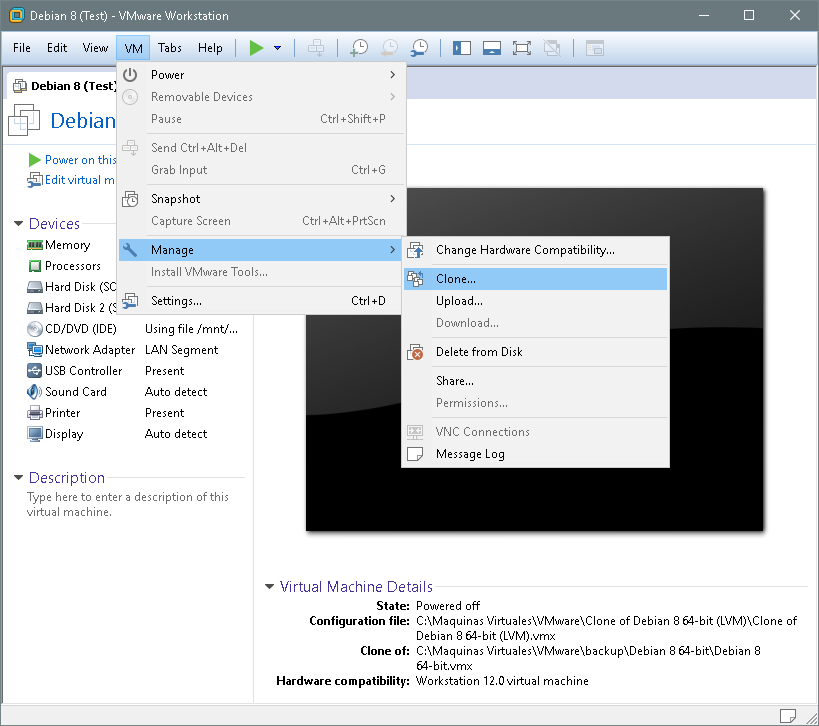The width and height of the screenshot is (819, 726).
Task: Collapse the Description section
Action: point(18,477)
